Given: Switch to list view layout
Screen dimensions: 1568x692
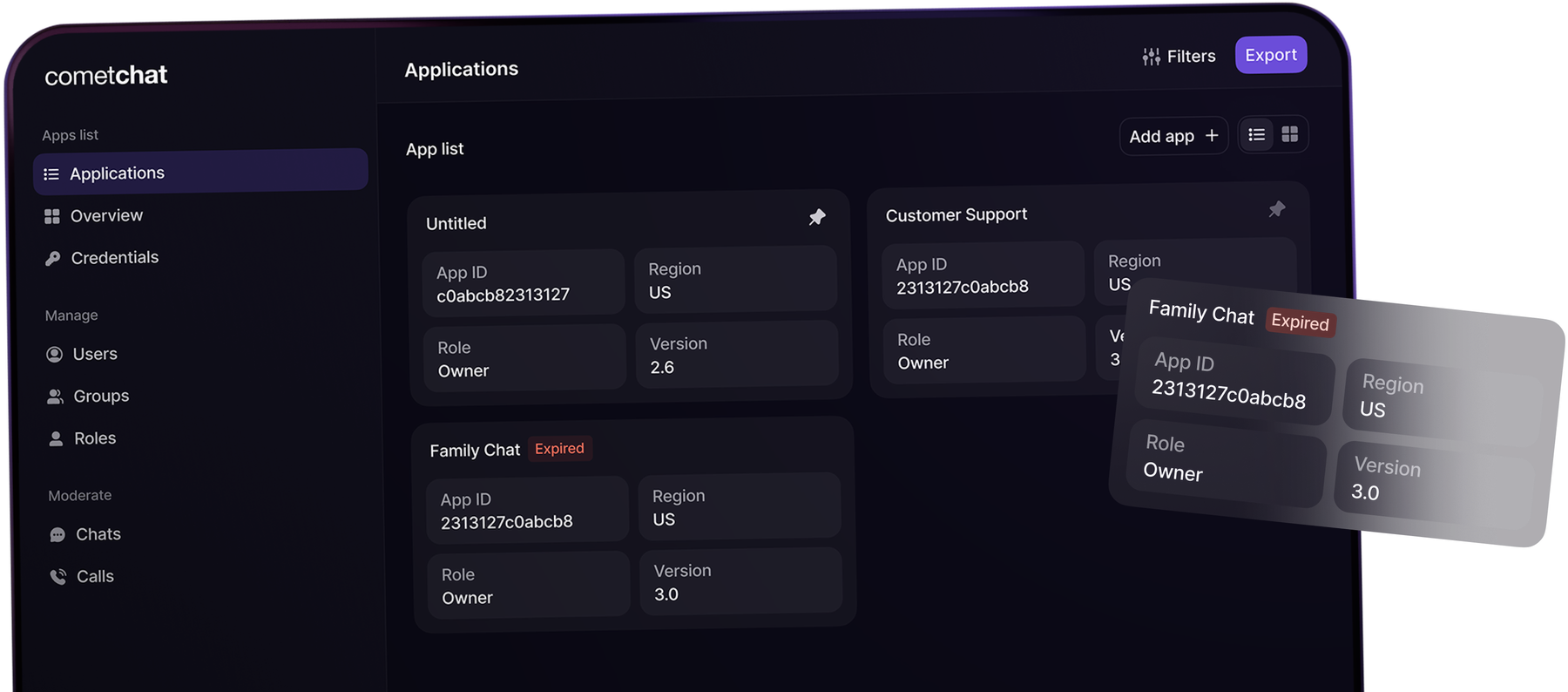Looking at the screenshot, I should (x=1256, y=135).
